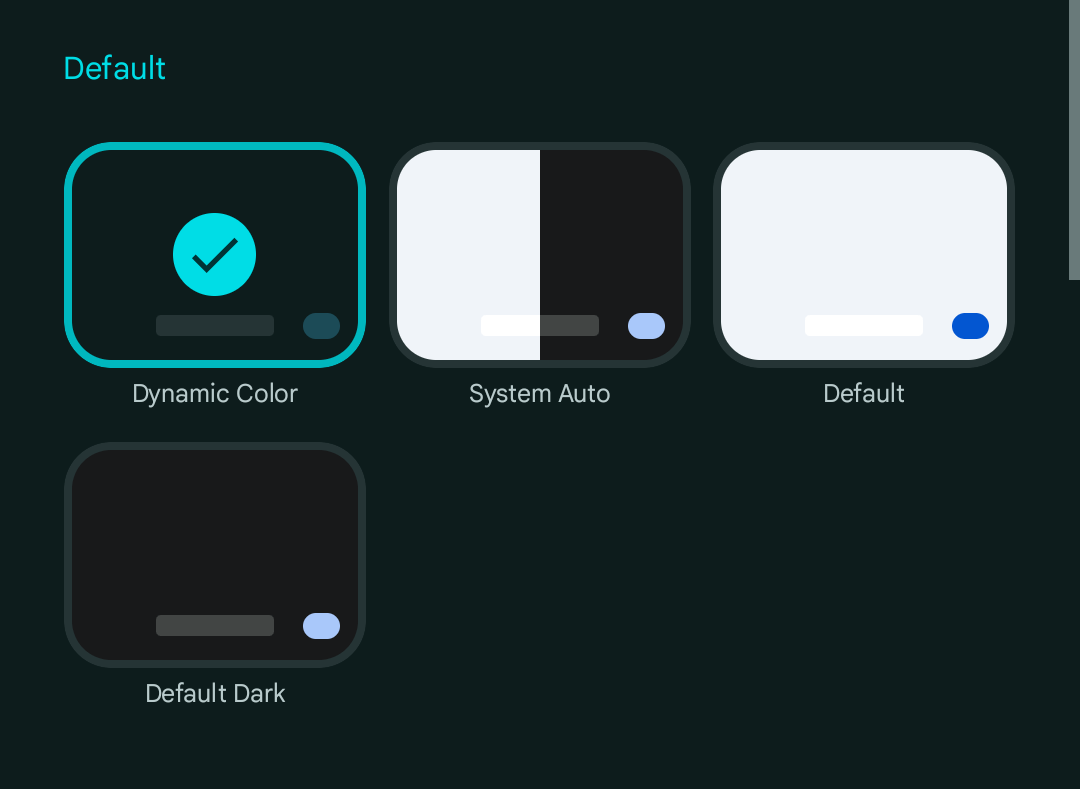Choose the Default Dark theme card

[x=215, y=555]
